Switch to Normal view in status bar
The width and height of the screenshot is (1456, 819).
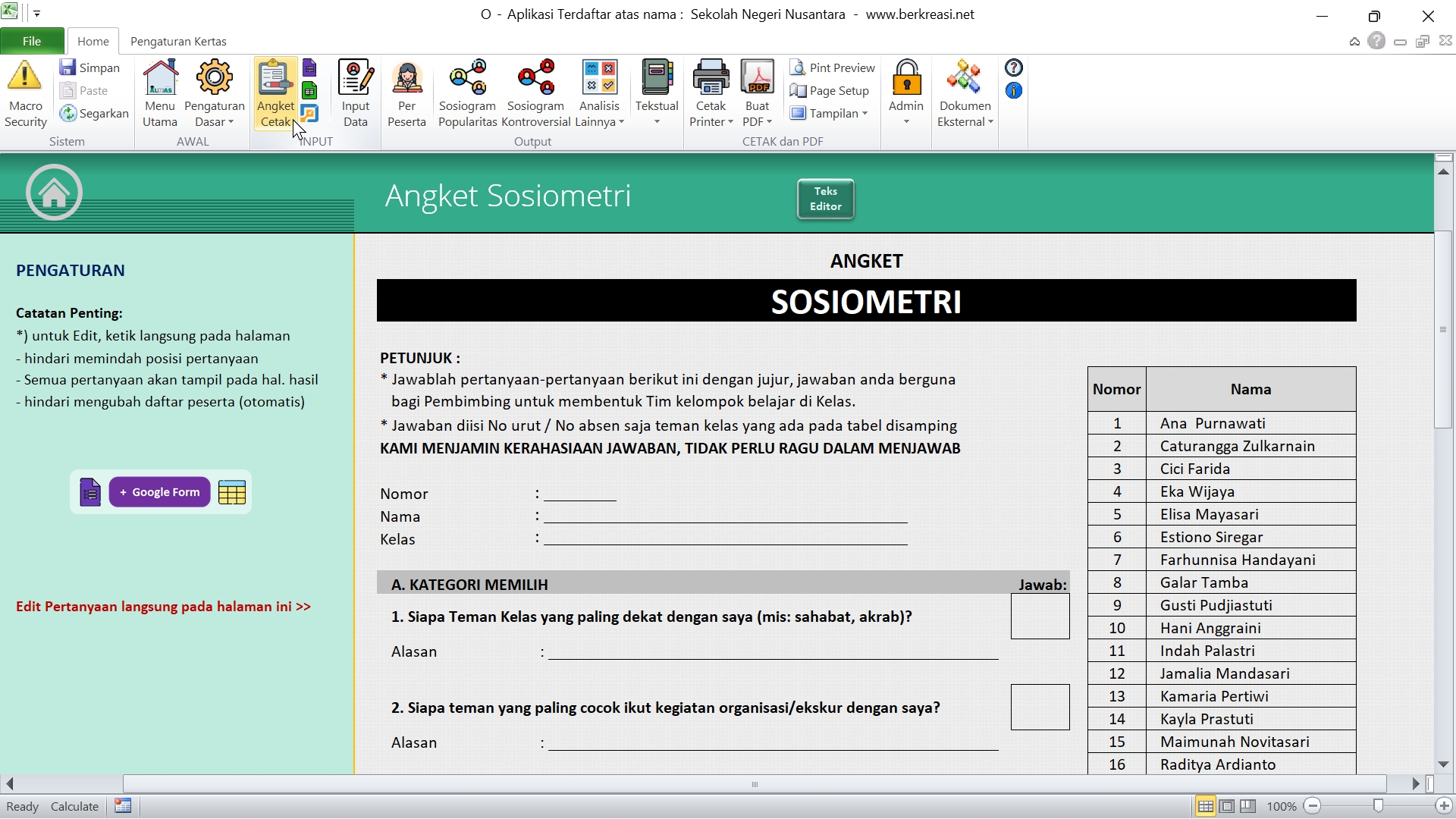coord(1205,806)
